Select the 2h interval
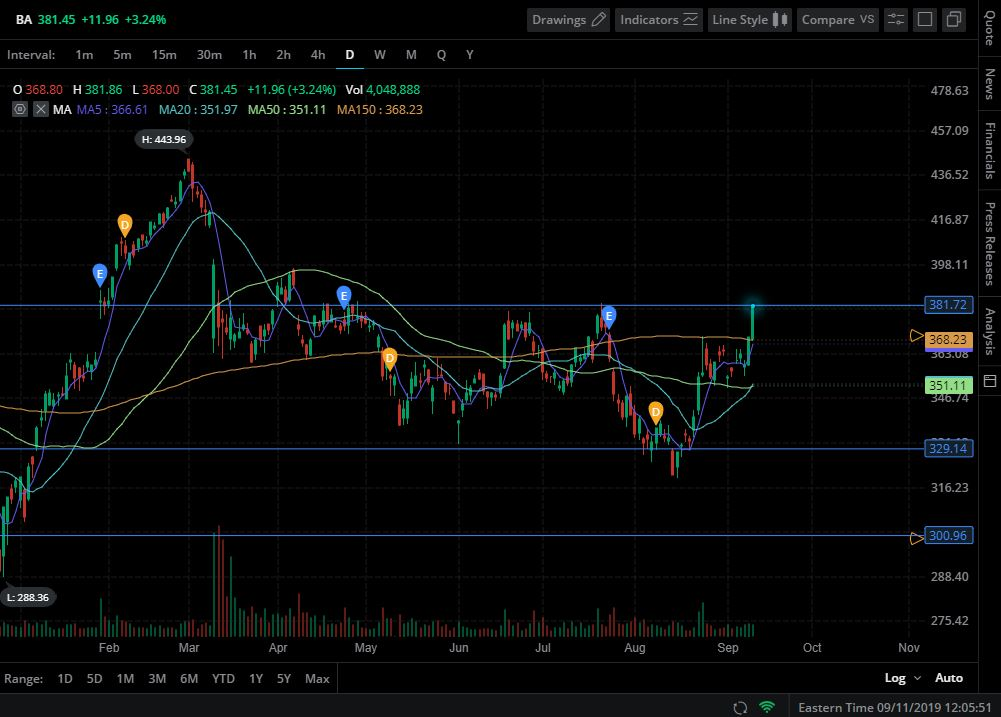 [x=283, y=55]
